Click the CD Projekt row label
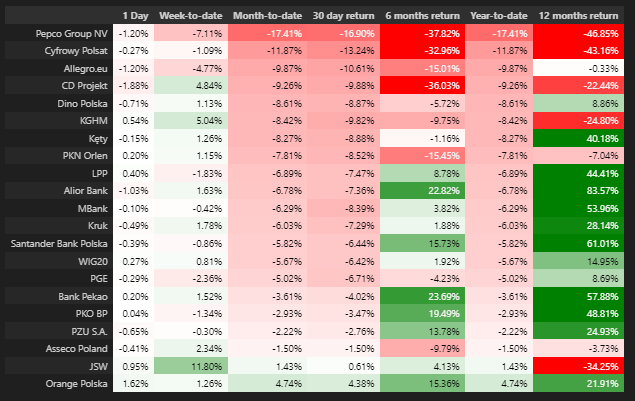Screen dimensions: 635x401 point(82,85)
